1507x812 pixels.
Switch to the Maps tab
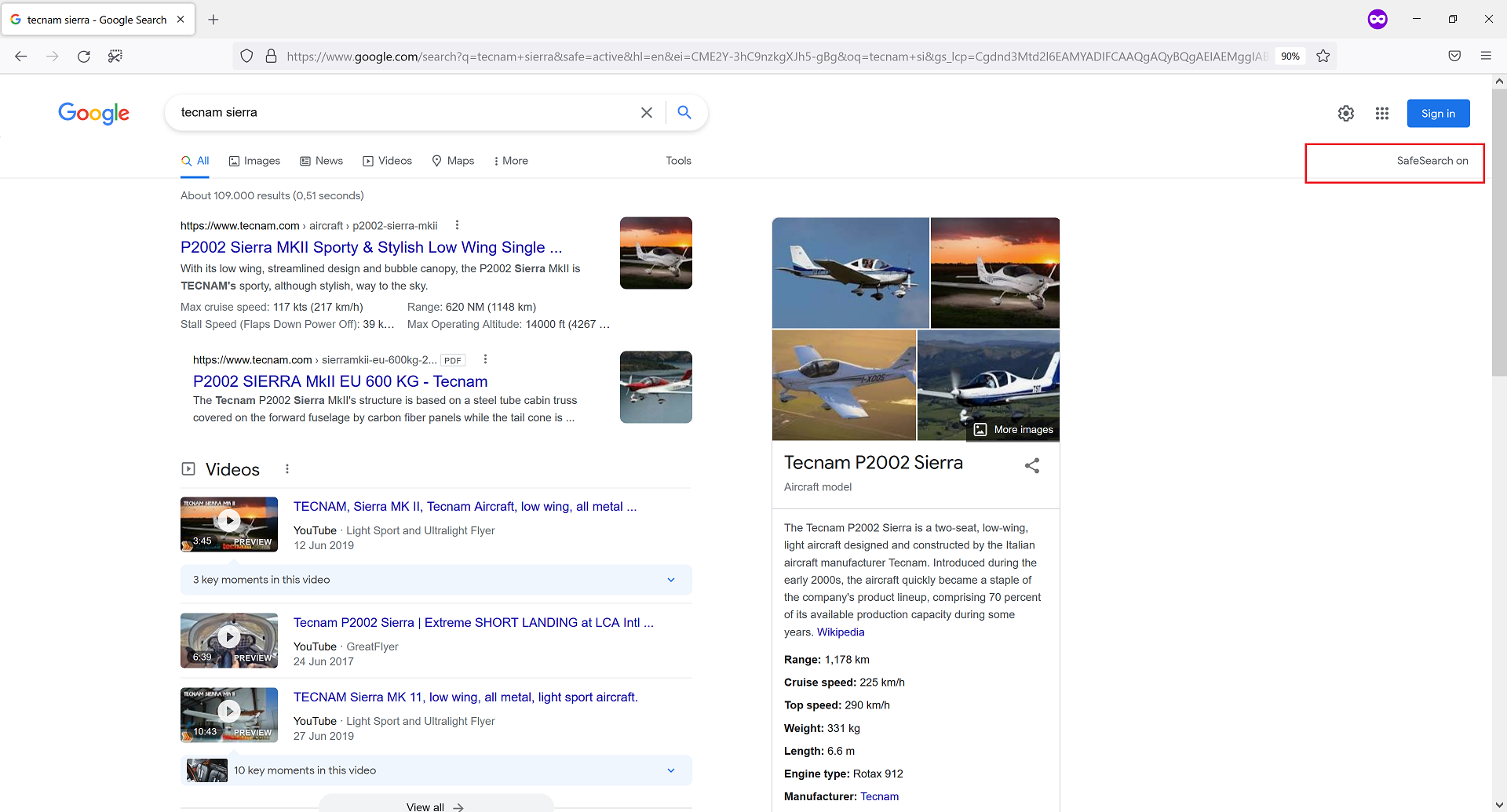click(453, 161)
